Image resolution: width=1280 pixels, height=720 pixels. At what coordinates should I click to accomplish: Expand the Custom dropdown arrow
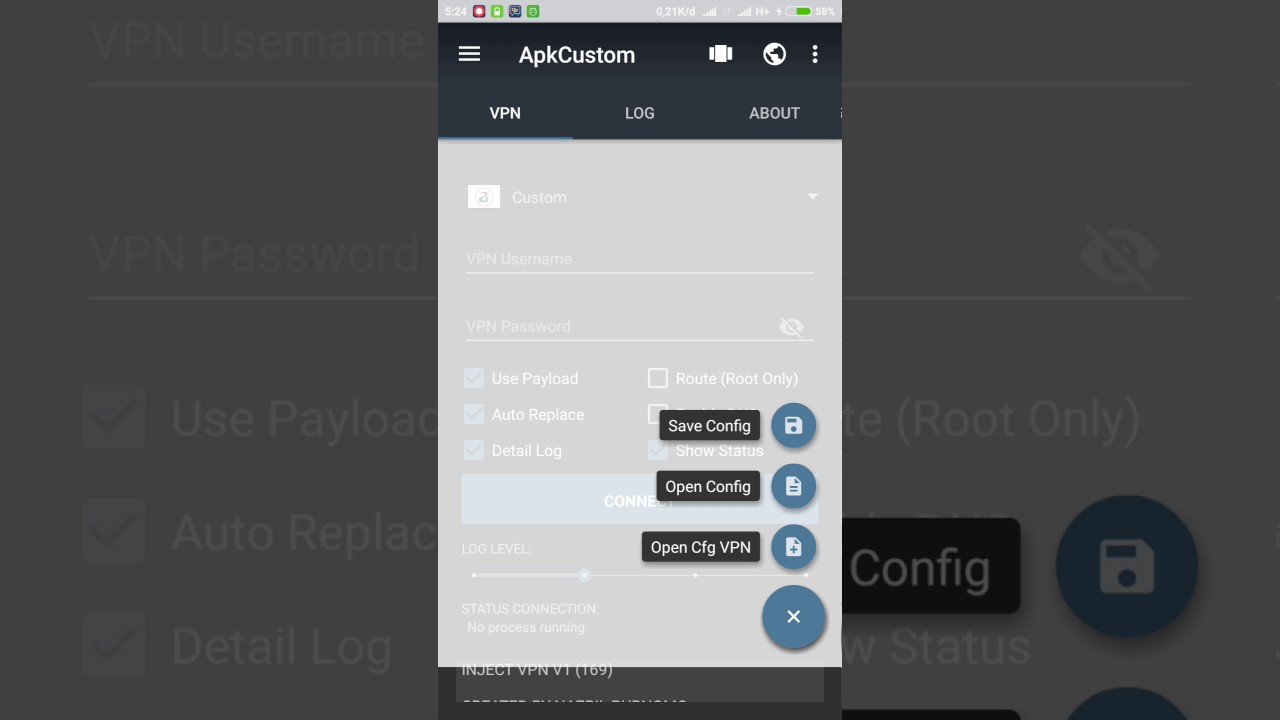click(x=812, y=197)
